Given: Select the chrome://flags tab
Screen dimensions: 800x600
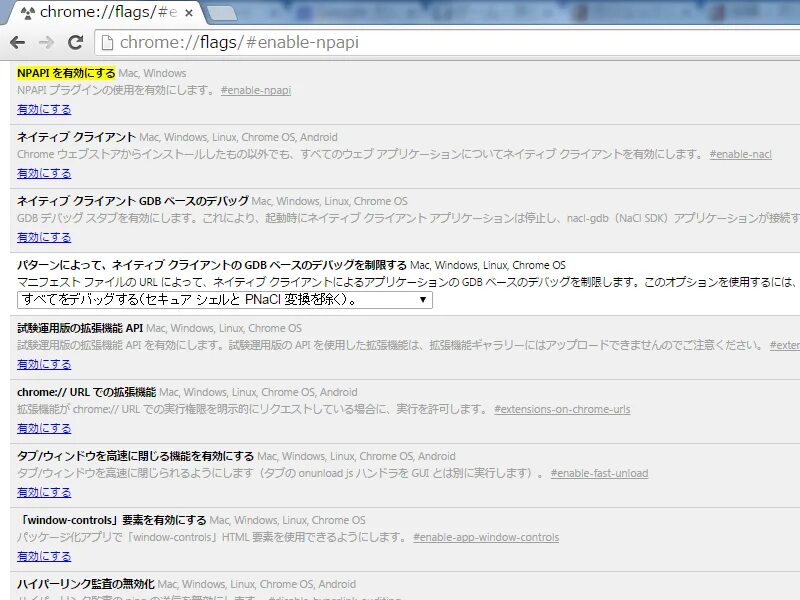Looking at the screenshot, I should 105,13.
